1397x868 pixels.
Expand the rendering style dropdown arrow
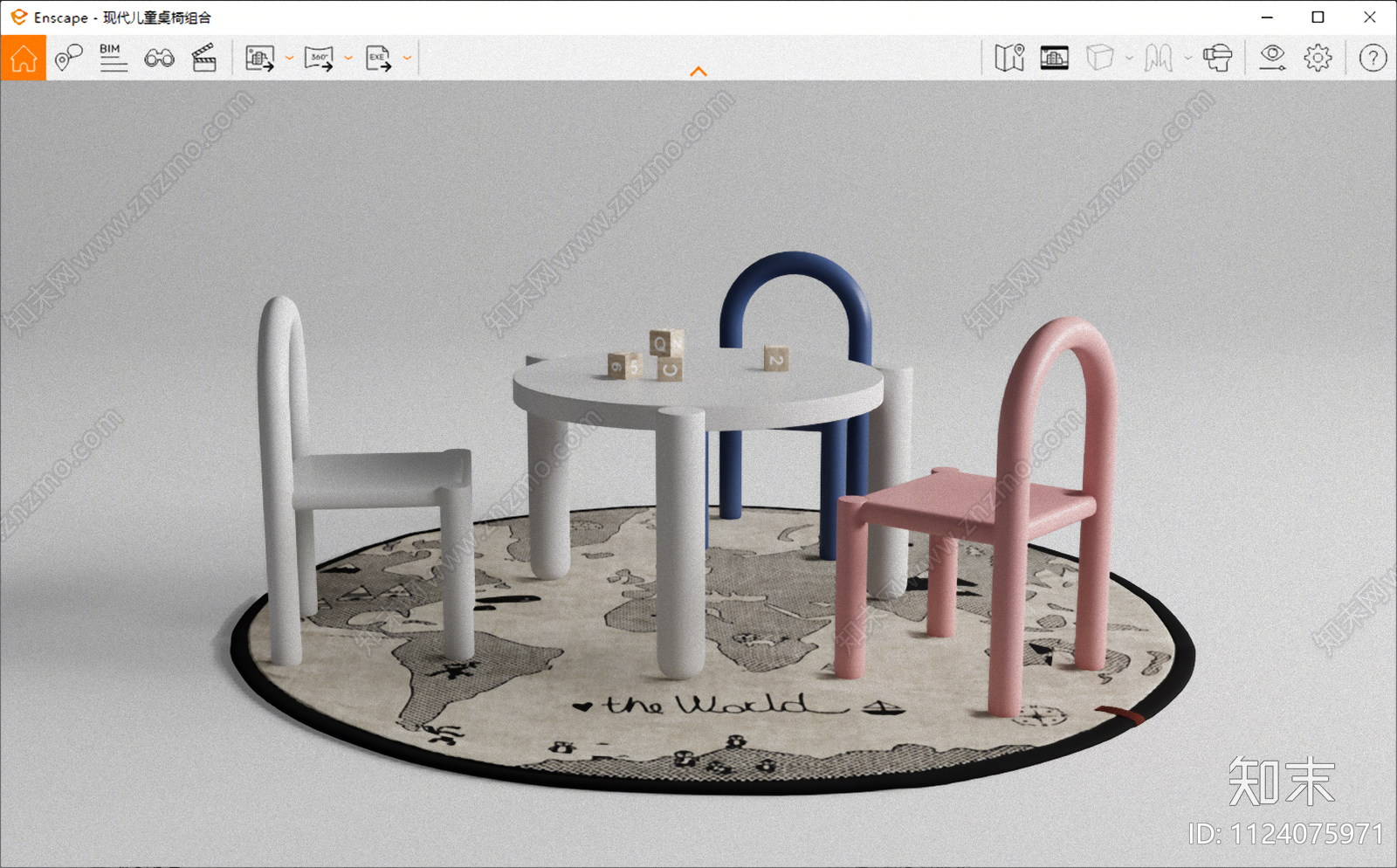point(1187,59)
